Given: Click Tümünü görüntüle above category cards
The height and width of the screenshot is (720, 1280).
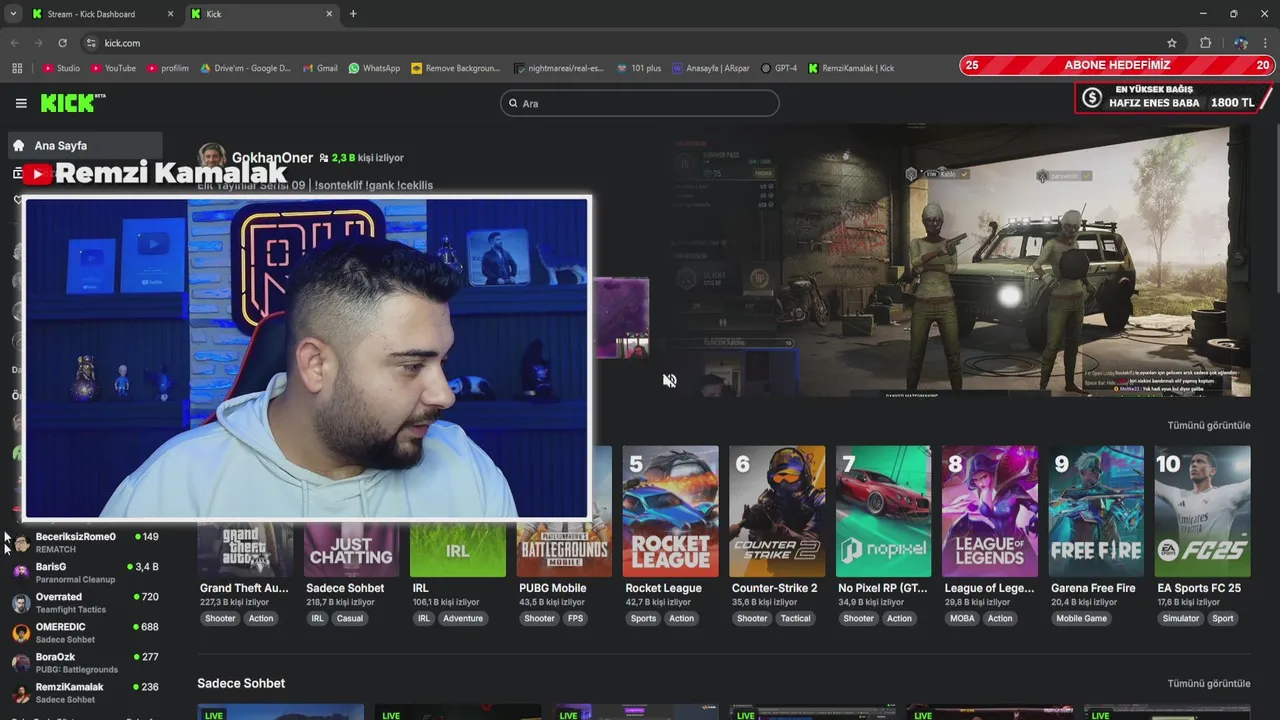Looking at the screenshot, I should pos(1208,425).
